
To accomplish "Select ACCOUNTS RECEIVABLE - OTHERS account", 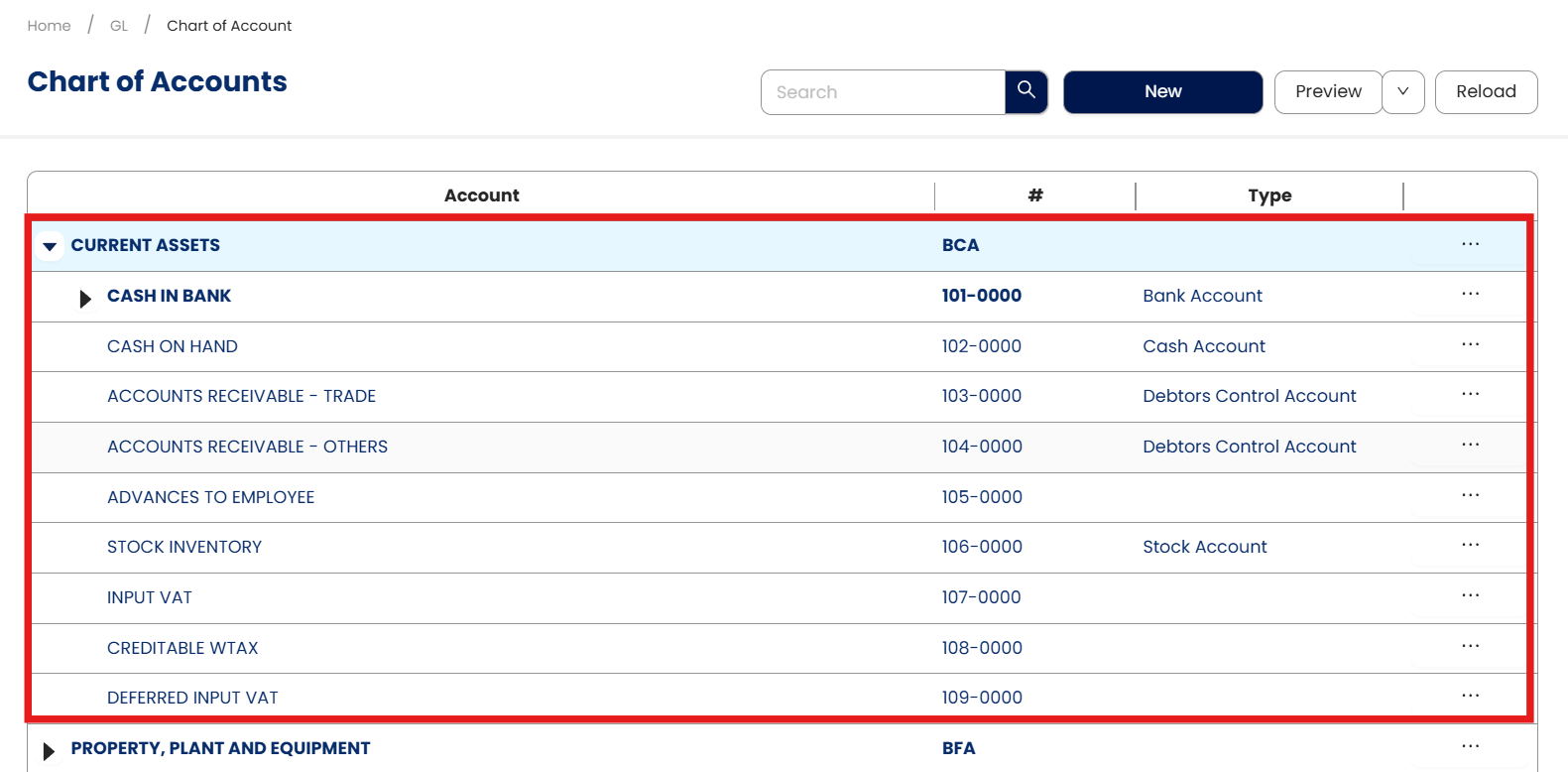I will point(247,447).
